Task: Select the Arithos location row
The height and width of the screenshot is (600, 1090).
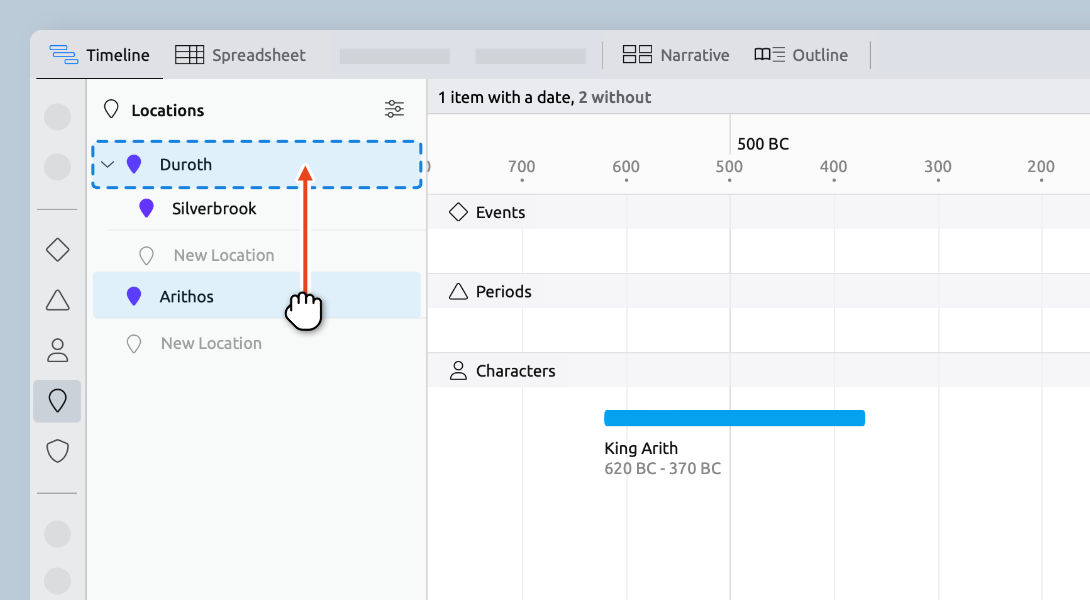Action: tap(257, 296)
